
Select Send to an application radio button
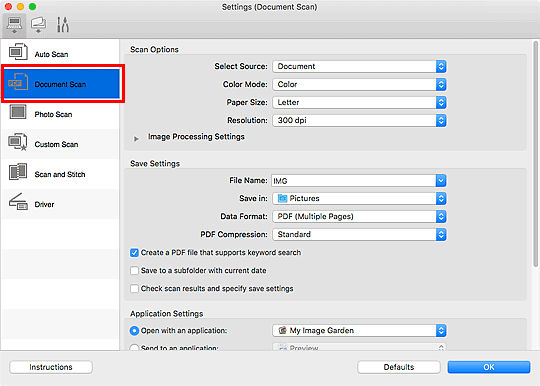tap(134, 348)
